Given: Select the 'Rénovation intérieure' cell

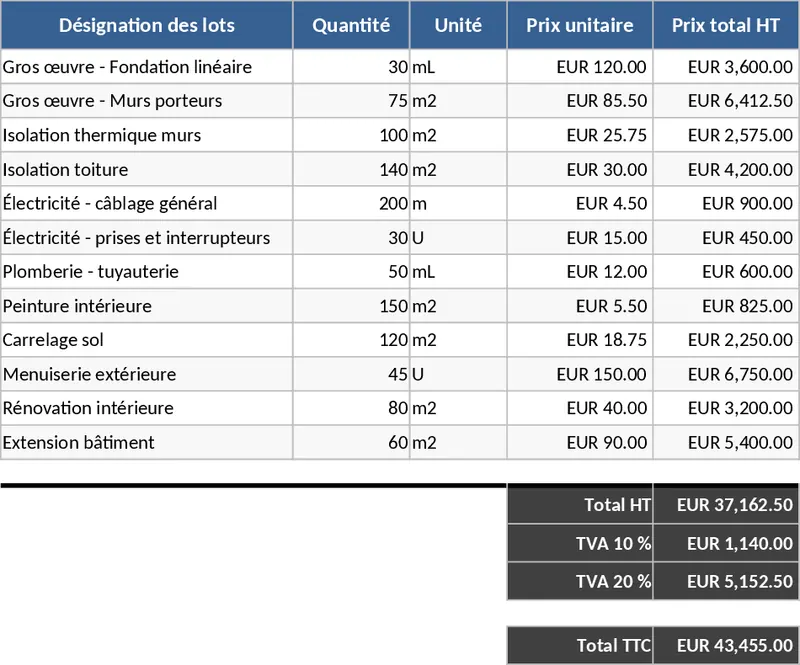Looking at the screenshot, I should 89,408.
